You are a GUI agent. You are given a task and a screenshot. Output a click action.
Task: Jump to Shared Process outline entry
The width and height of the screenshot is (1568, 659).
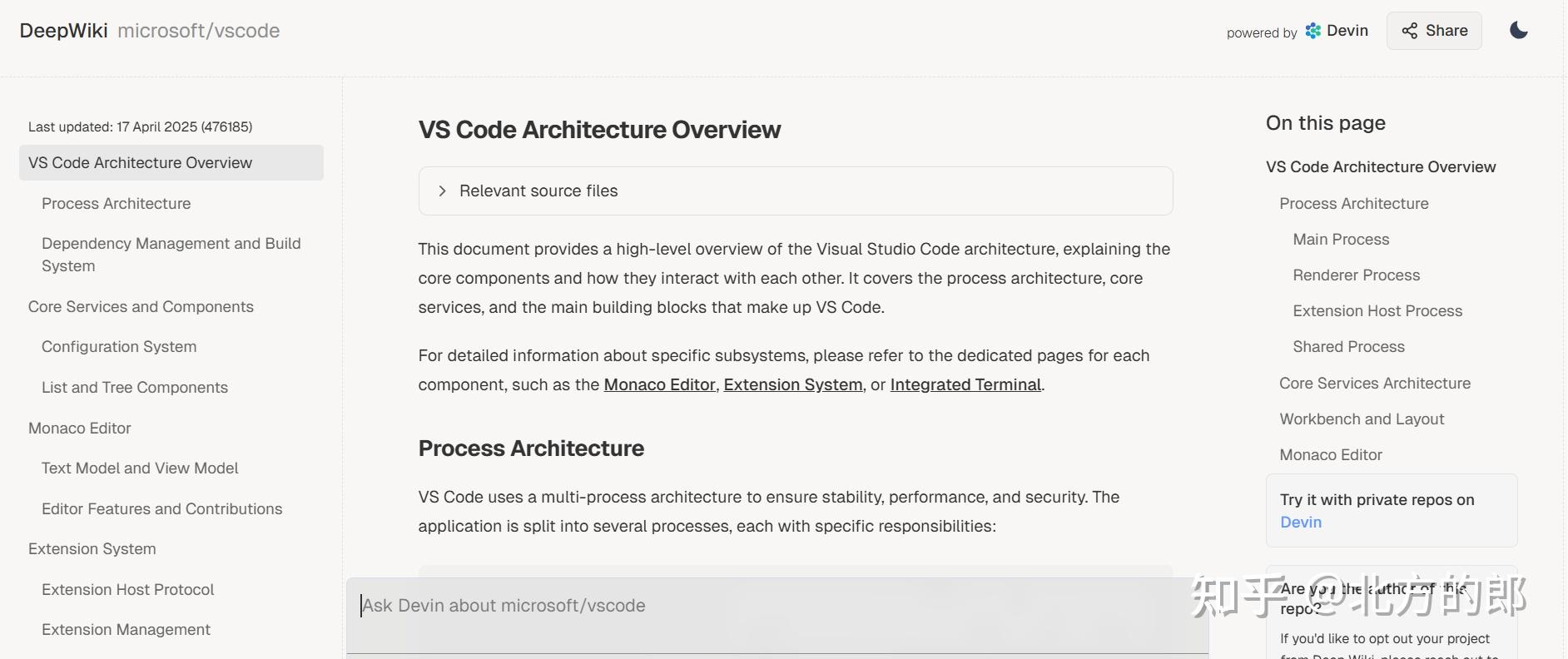click(1348, 347)
